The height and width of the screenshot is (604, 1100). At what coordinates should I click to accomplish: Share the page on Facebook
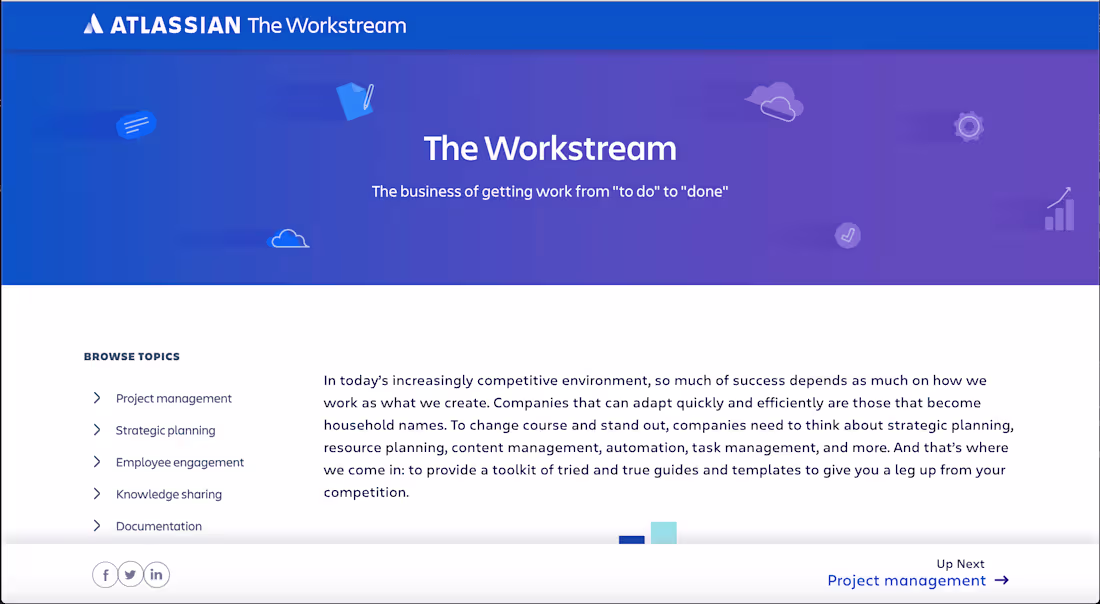point(105,574)
